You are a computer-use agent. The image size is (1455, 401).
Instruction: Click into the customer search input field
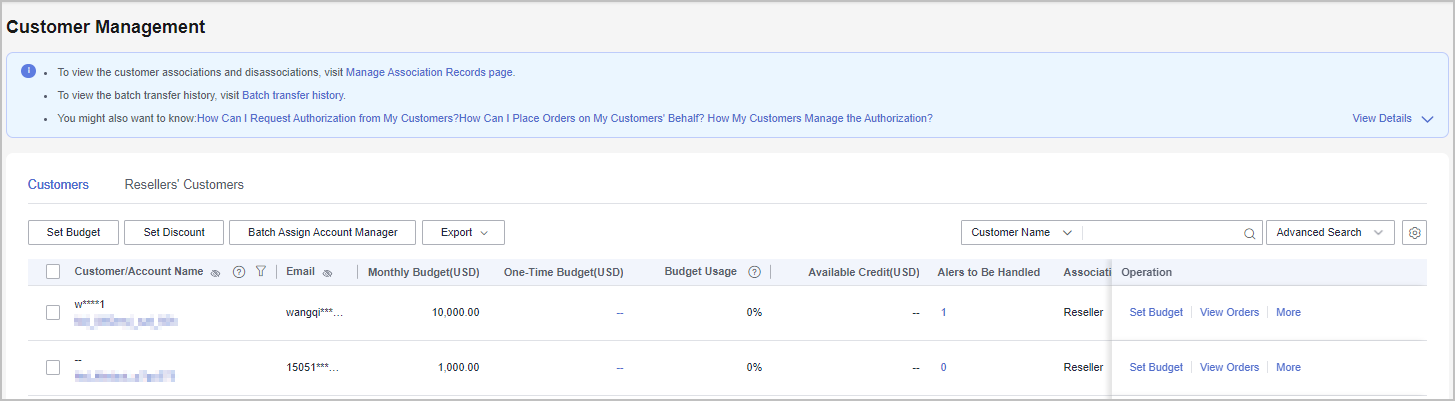(1160, 233)
